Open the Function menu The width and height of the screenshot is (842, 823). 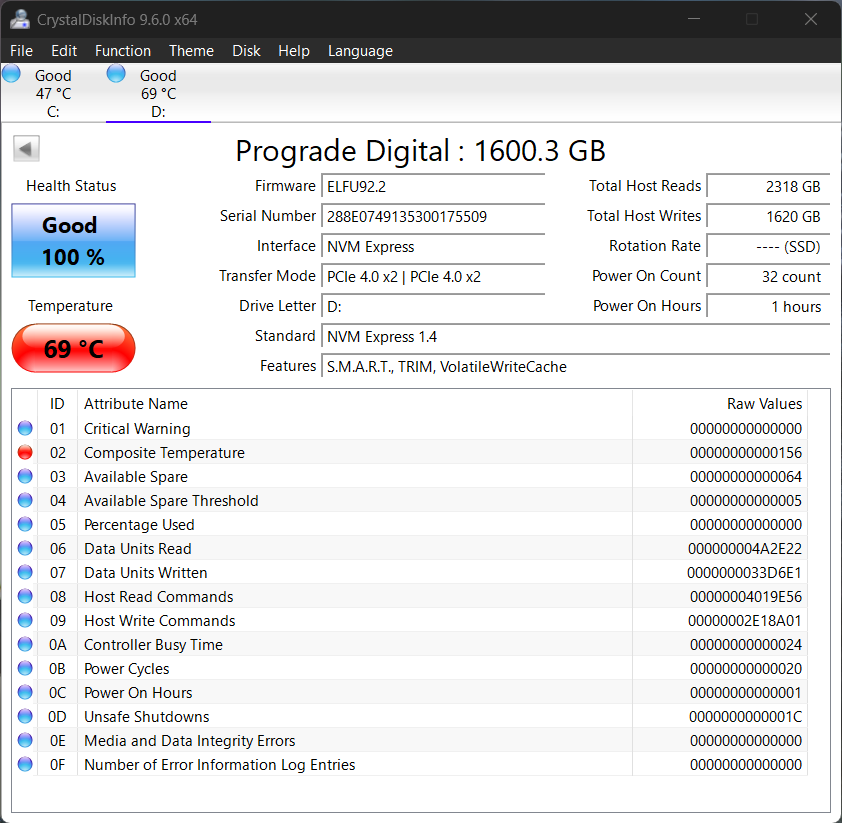123,51
